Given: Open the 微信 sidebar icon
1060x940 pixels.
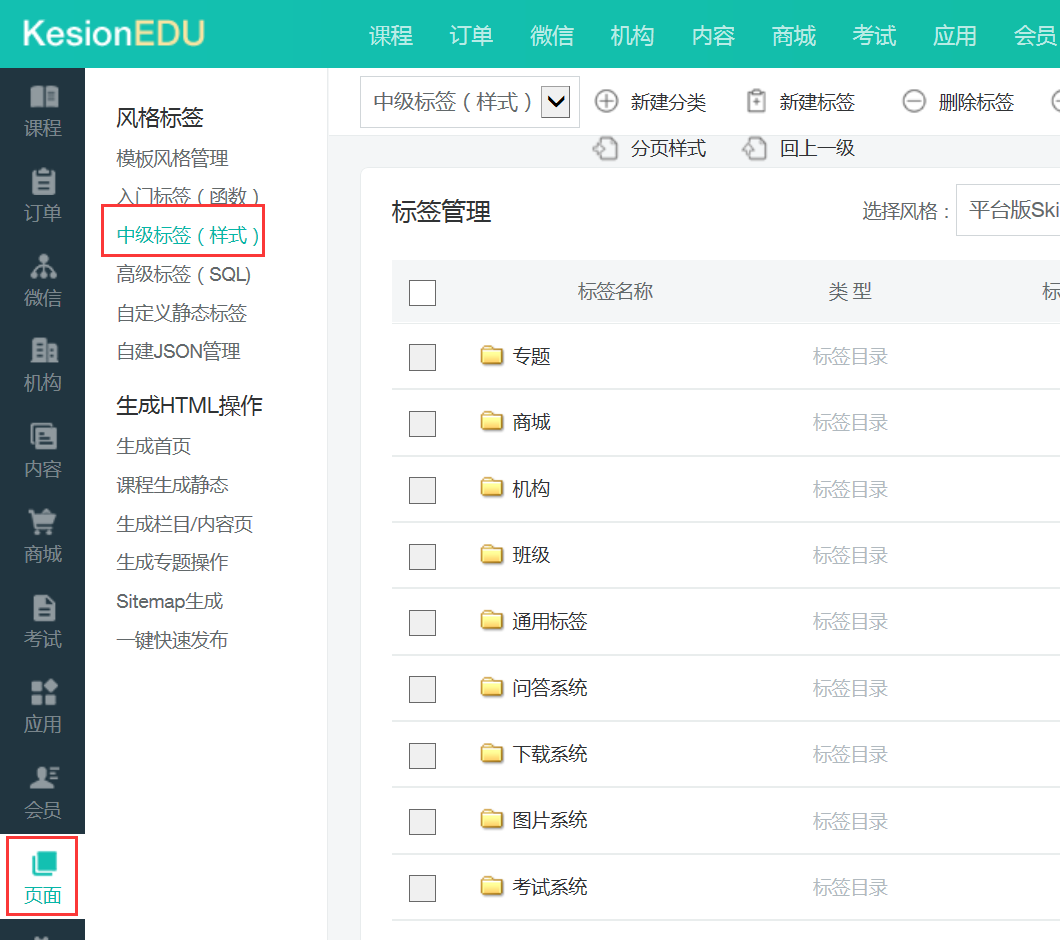Looking at the screenshot, I should [x=42, y=267].
